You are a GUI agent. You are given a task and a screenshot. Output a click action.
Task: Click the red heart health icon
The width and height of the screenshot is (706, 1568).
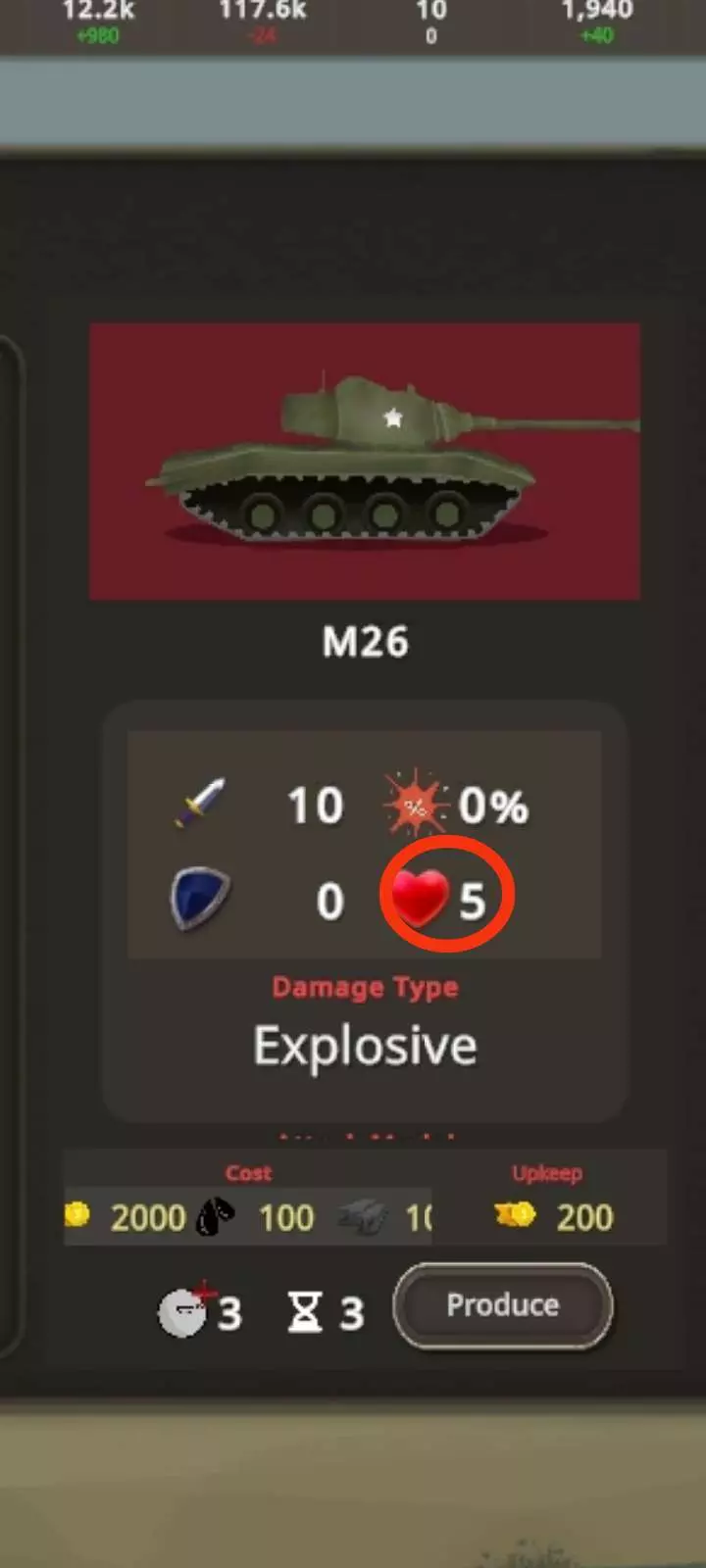coord(421,897)
